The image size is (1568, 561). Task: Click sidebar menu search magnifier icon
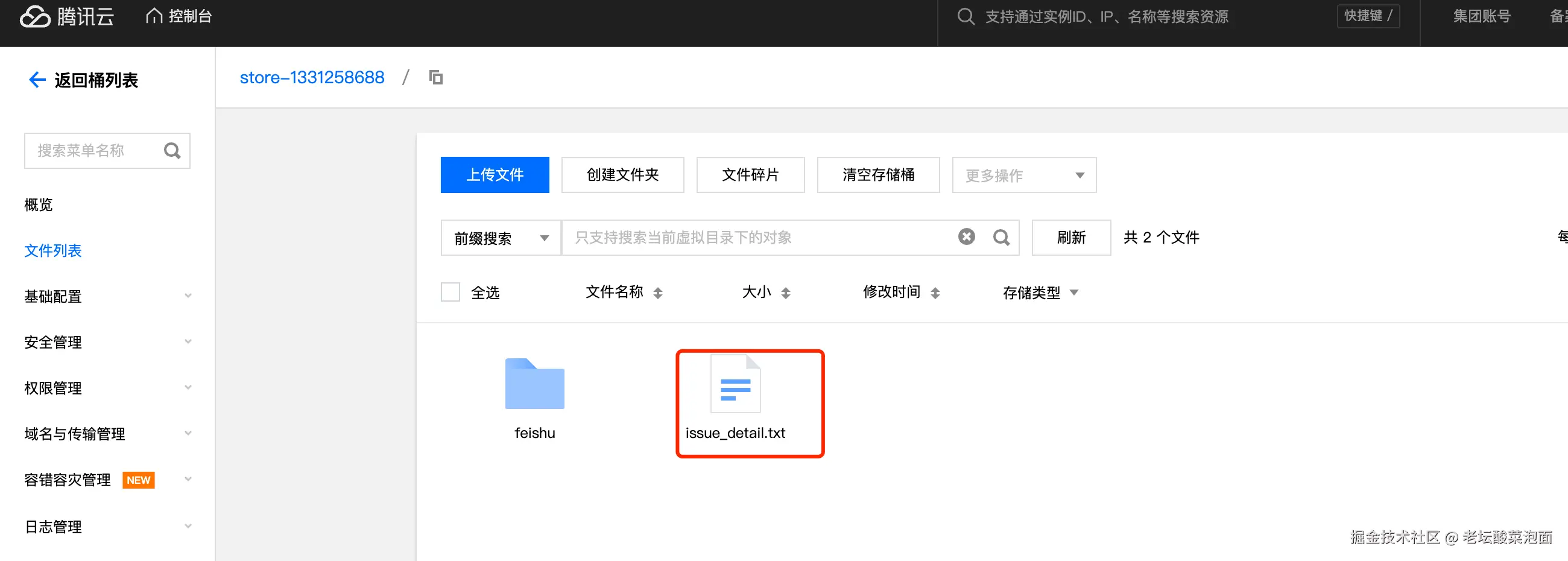tap(172, 150)
